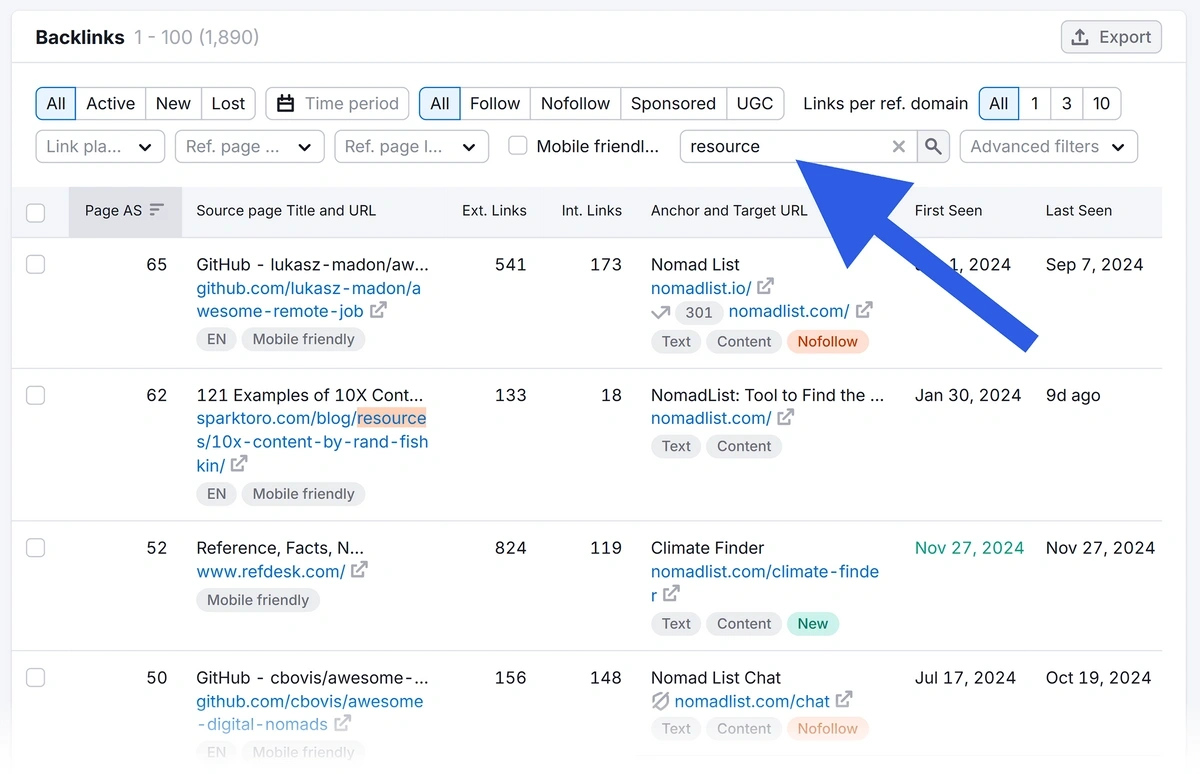Toggle the select-all checkbox in table header
Viewport: 1200px width, 774px height.
point(36,212)
